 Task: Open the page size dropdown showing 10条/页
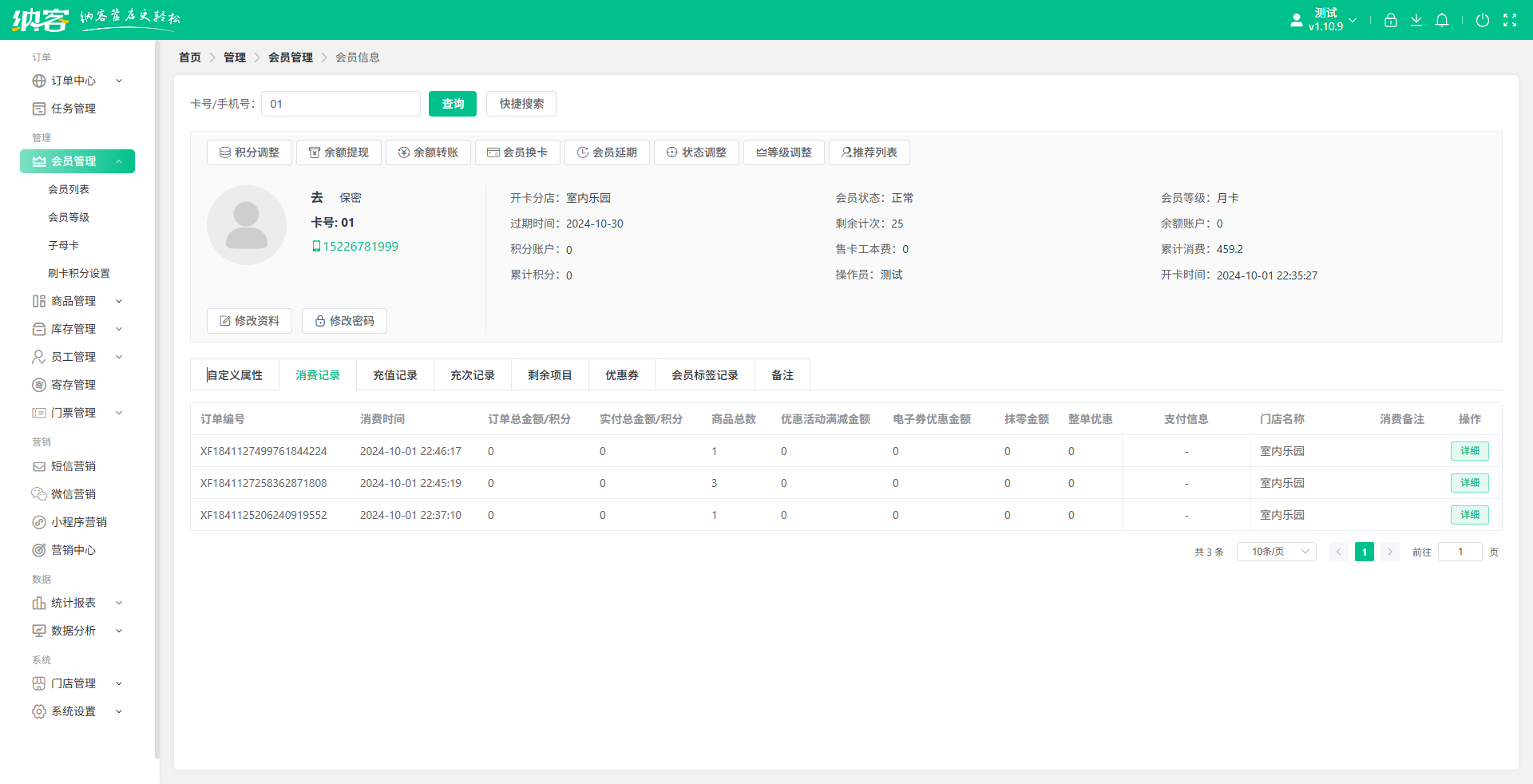[x=1275, y=551]
